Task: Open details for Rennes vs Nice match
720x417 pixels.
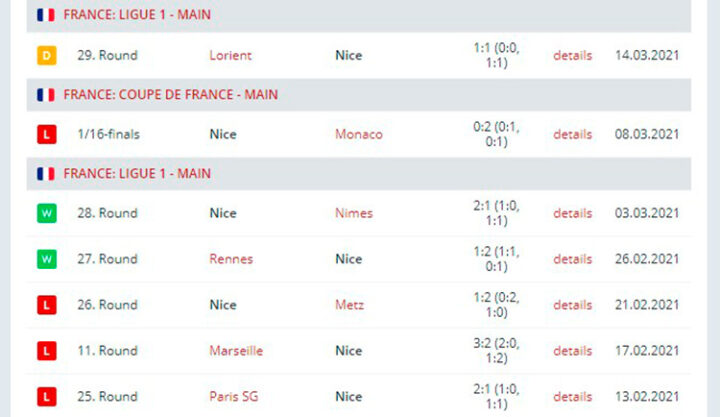Action: pyautogui.click(x=572, y=259)
